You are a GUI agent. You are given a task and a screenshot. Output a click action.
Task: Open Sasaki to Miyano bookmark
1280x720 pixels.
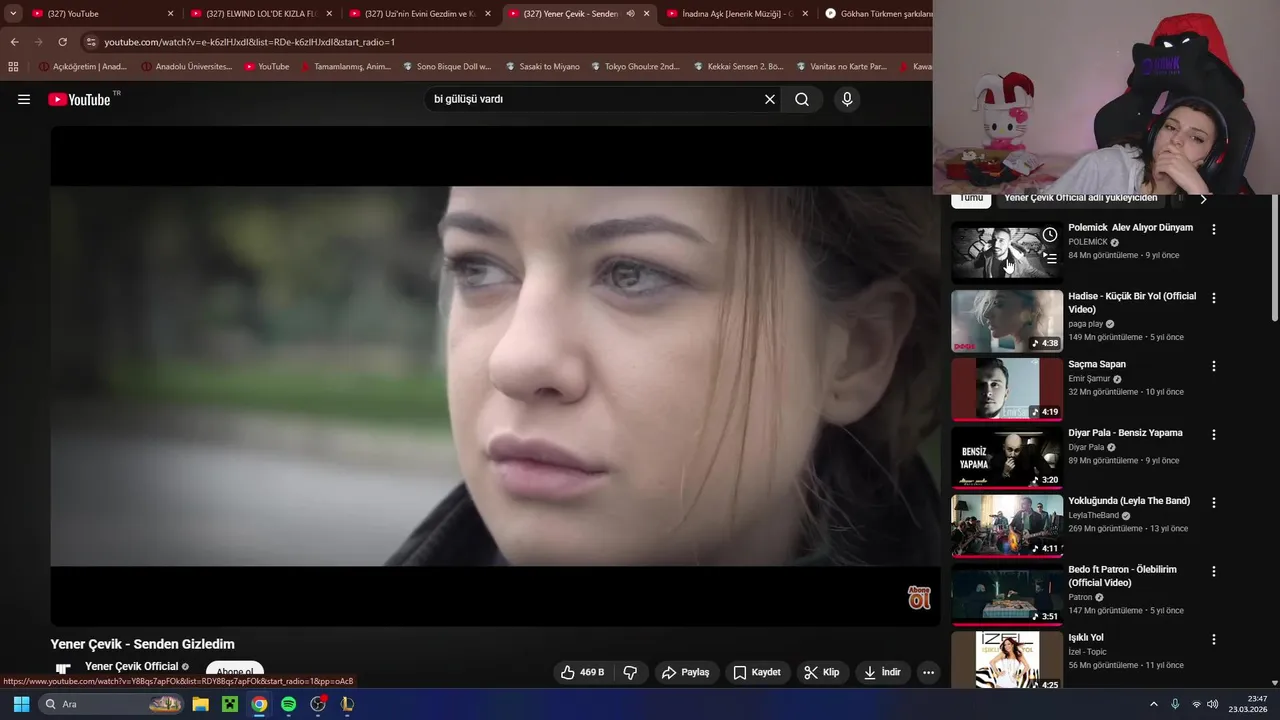[541, 67]
